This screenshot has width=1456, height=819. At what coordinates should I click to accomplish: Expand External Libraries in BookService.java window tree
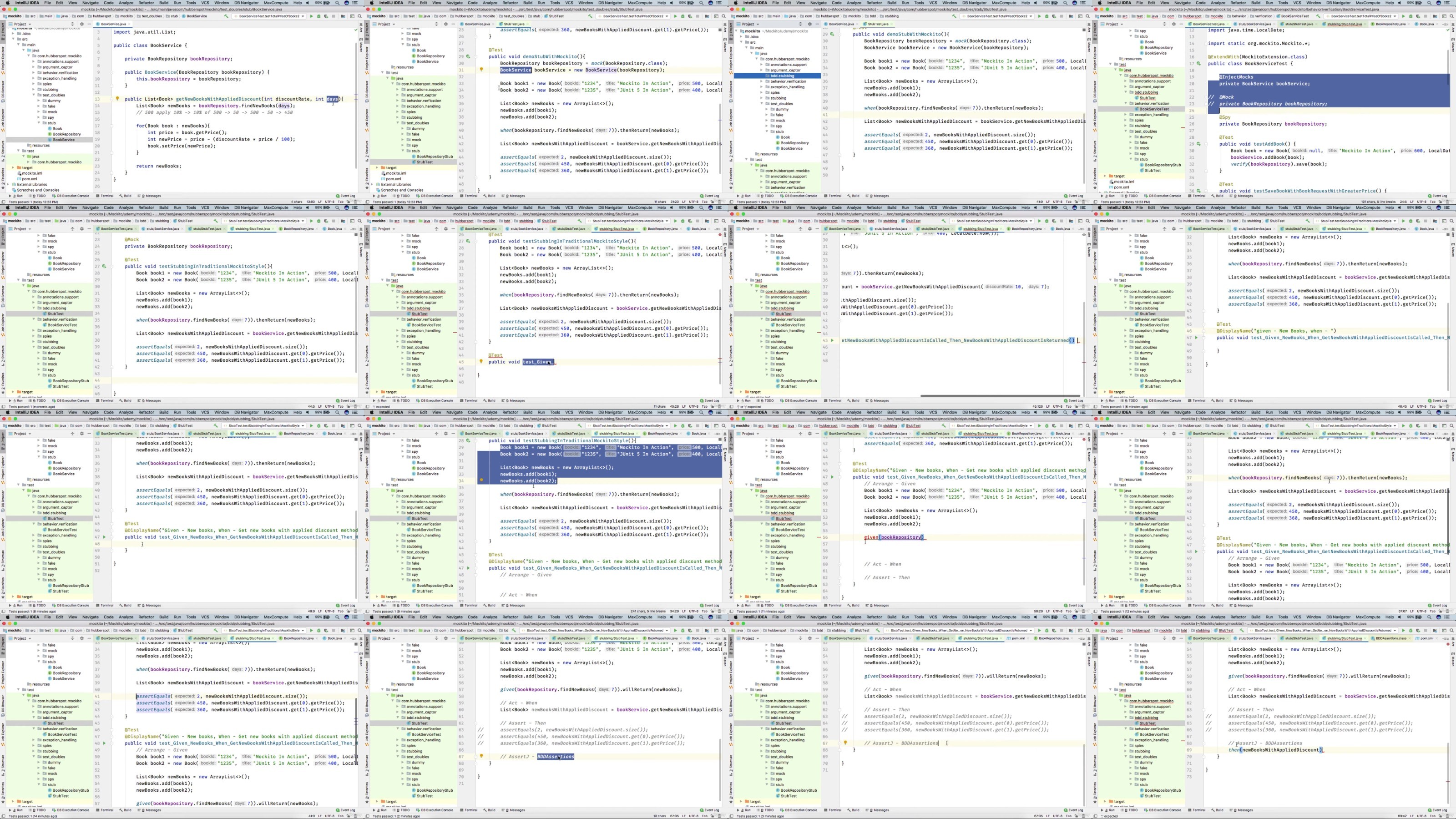click(8, 184)
